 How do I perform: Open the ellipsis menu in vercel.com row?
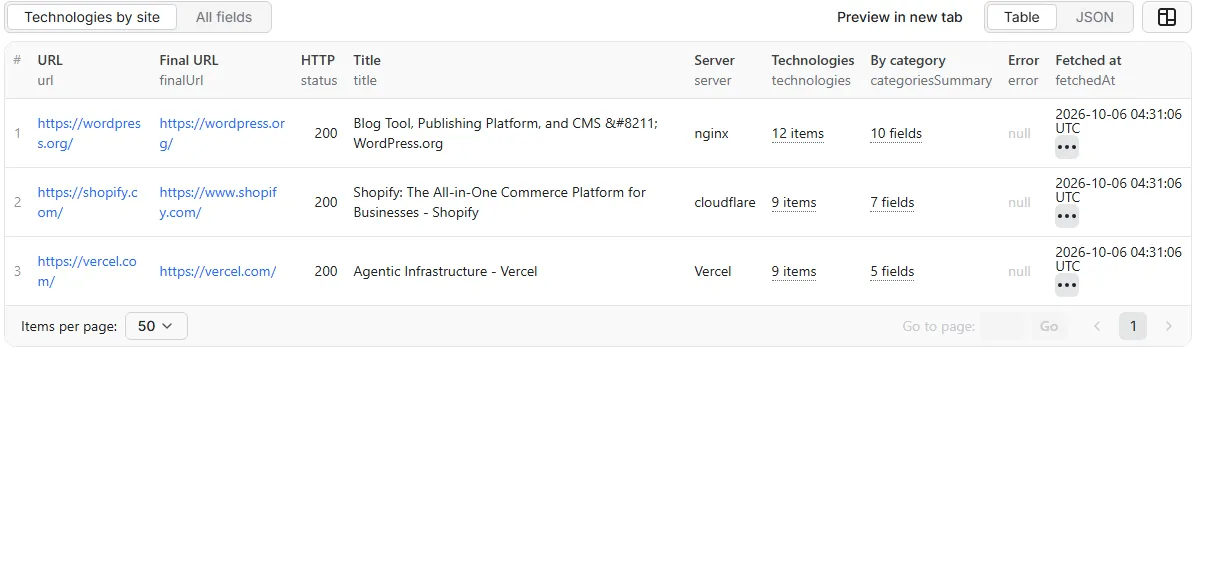coord(1067,285)
